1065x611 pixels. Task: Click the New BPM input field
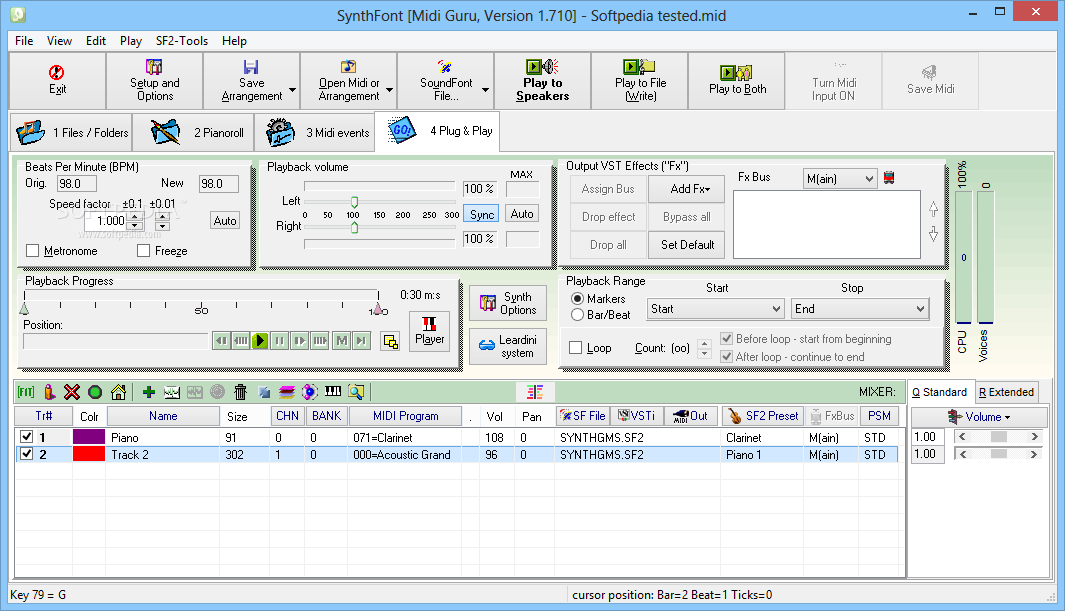(219, 183)
